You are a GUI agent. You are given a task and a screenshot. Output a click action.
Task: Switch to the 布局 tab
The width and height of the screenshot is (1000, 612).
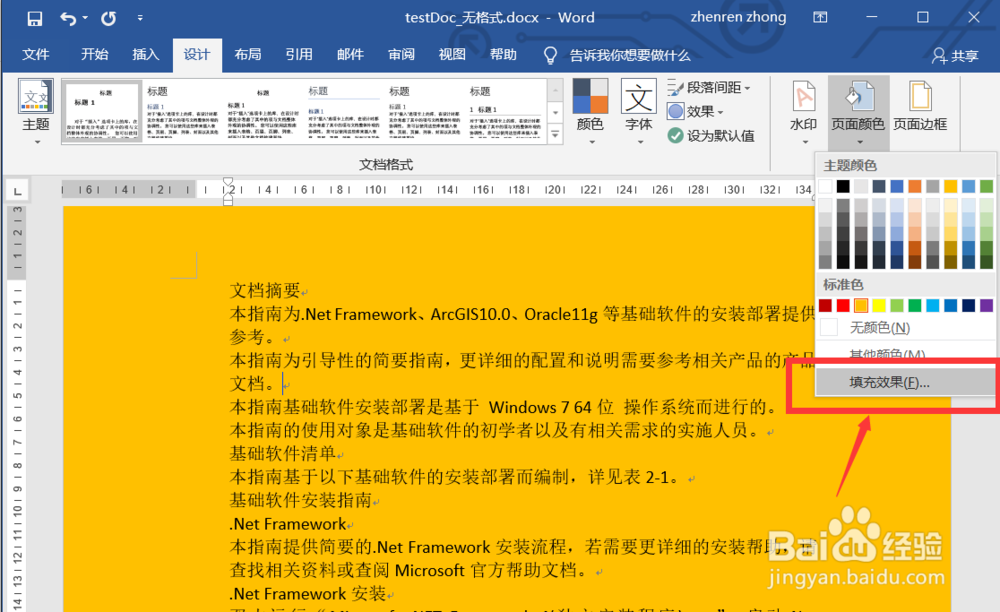tap(247, 55)
